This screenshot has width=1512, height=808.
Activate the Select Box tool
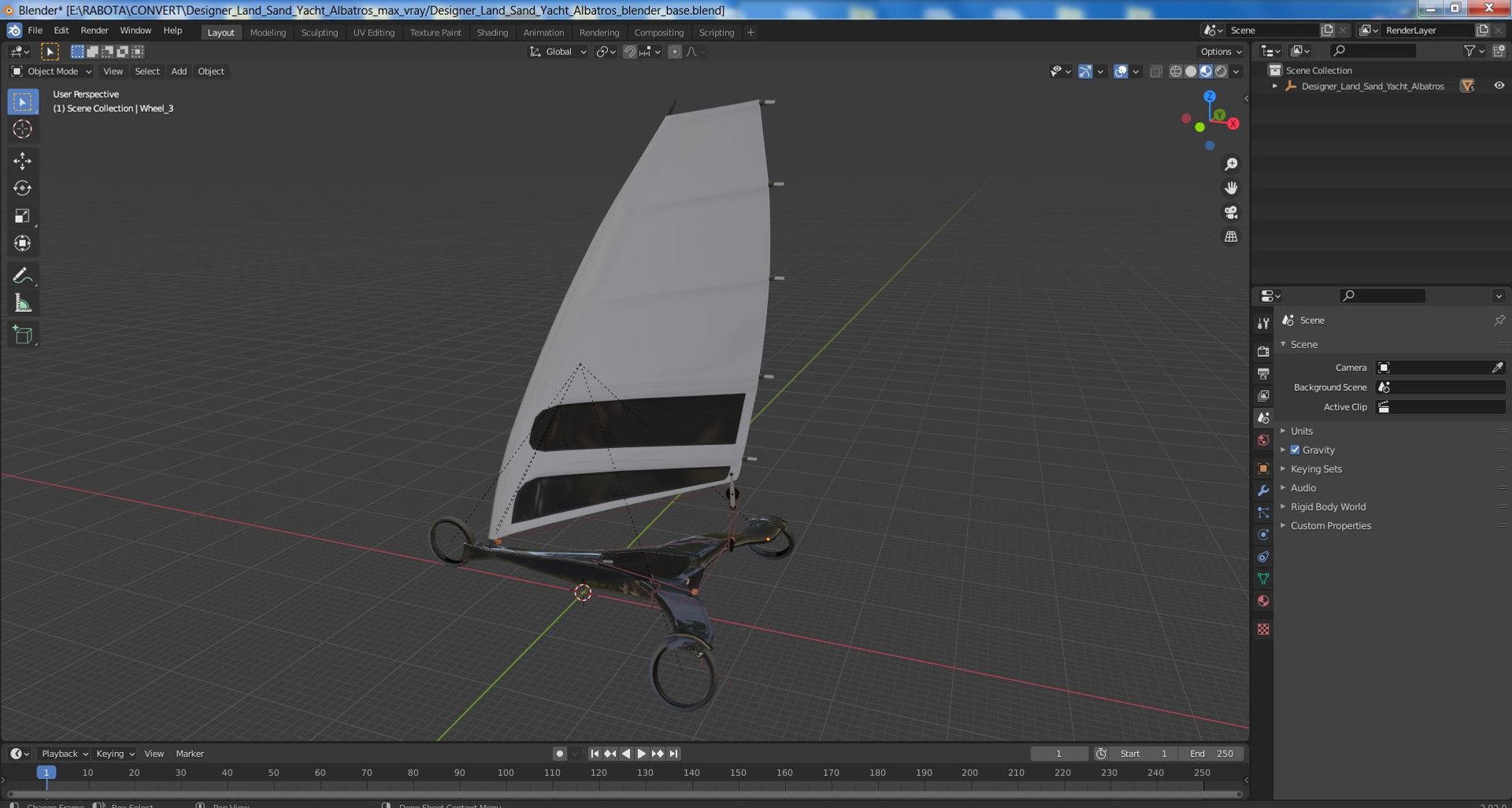22,102
